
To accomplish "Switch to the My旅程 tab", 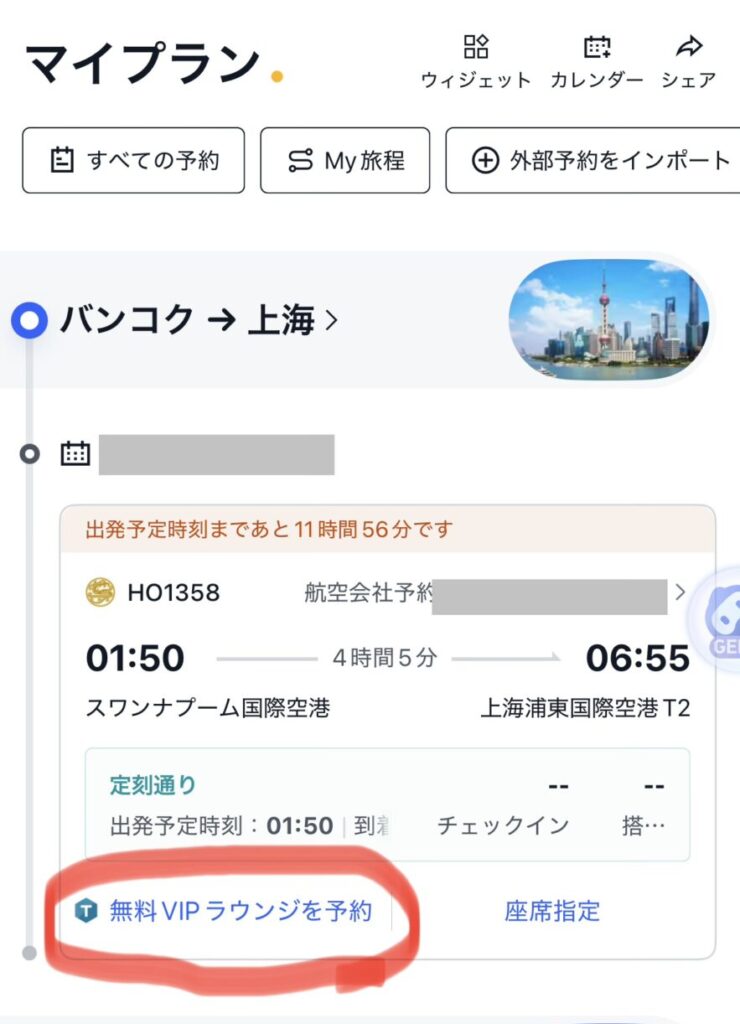I will point(345,160).
